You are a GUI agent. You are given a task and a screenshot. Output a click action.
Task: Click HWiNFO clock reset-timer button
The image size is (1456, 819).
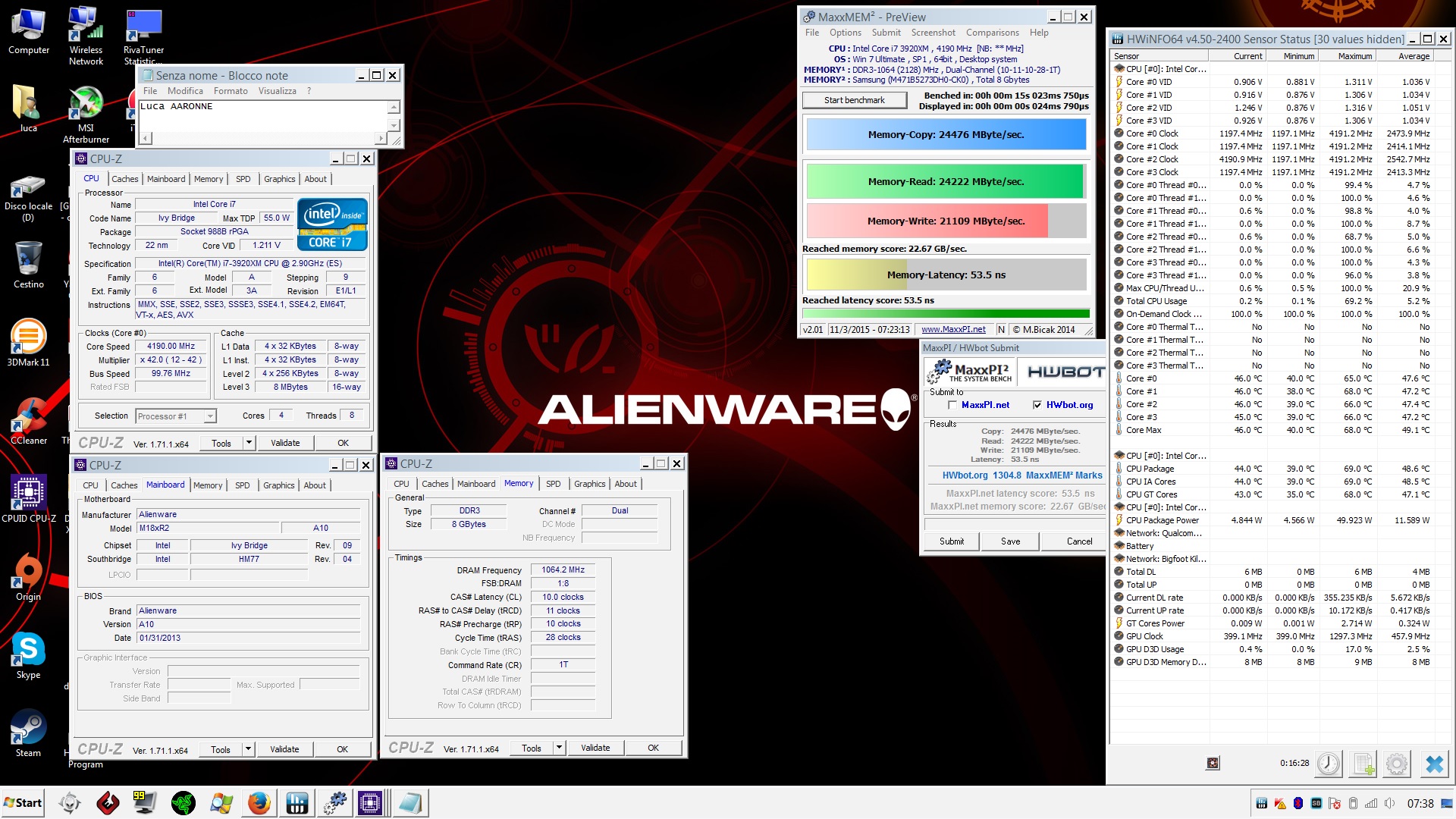click(1328, 764)
